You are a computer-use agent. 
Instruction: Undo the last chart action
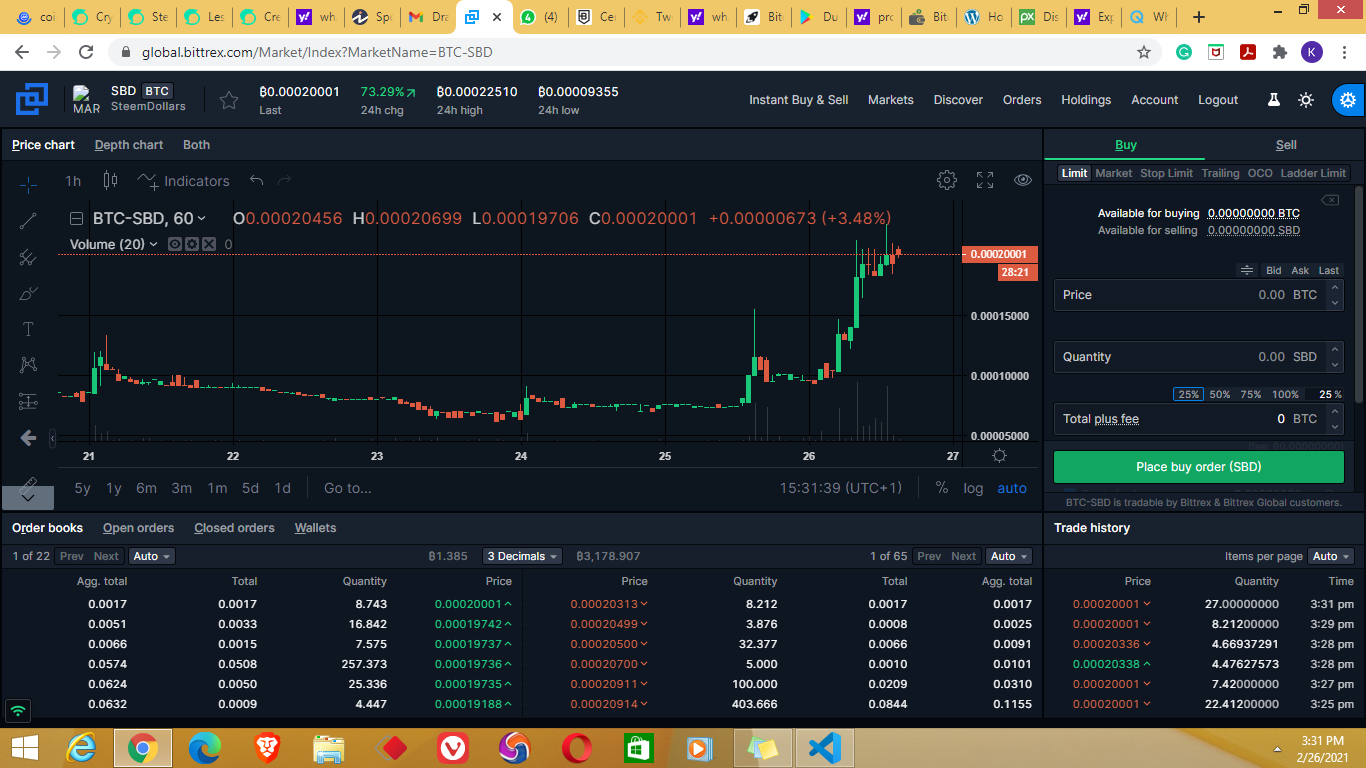[x=256, y=181]
